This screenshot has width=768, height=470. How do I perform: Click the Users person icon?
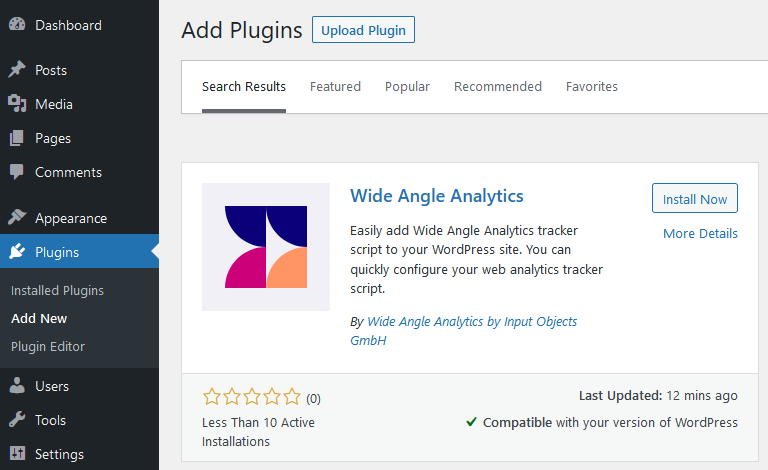[17, 386]
